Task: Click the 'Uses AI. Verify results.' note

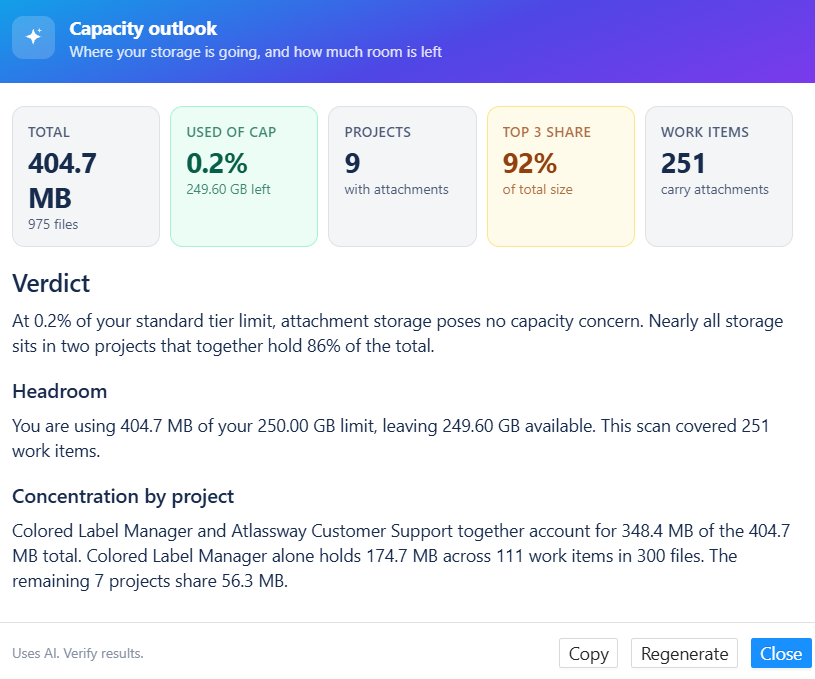Action: pos(78,654)
